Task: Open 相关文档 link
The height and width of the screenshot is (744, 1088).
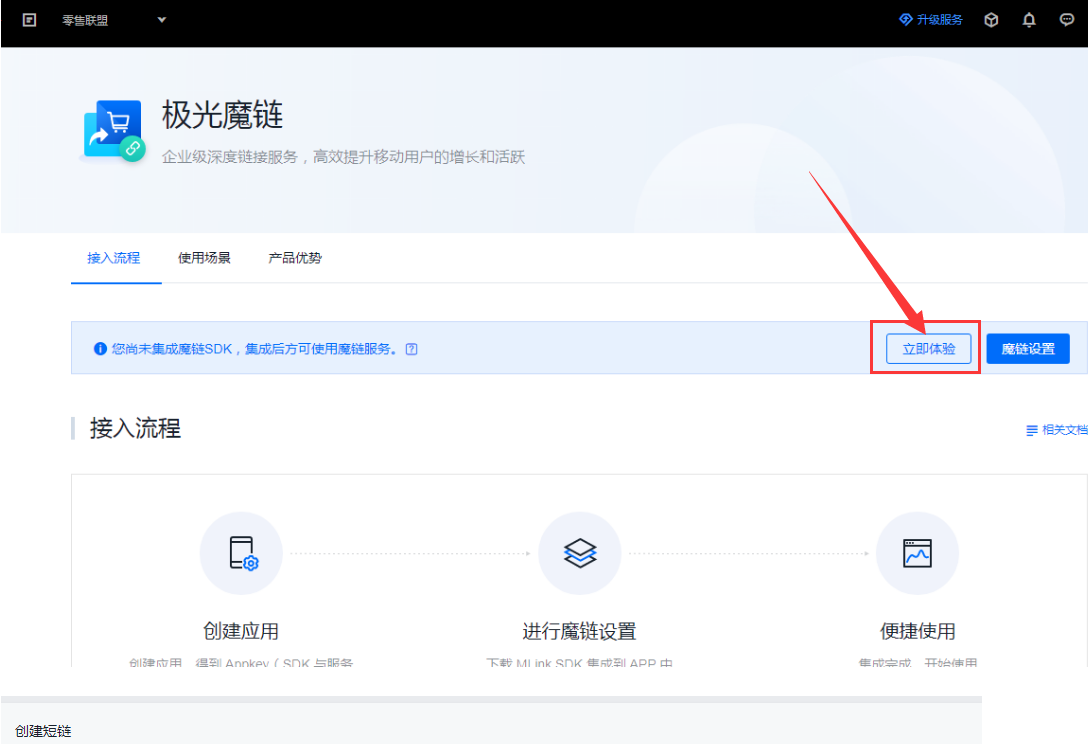Action: (1057, 430)
